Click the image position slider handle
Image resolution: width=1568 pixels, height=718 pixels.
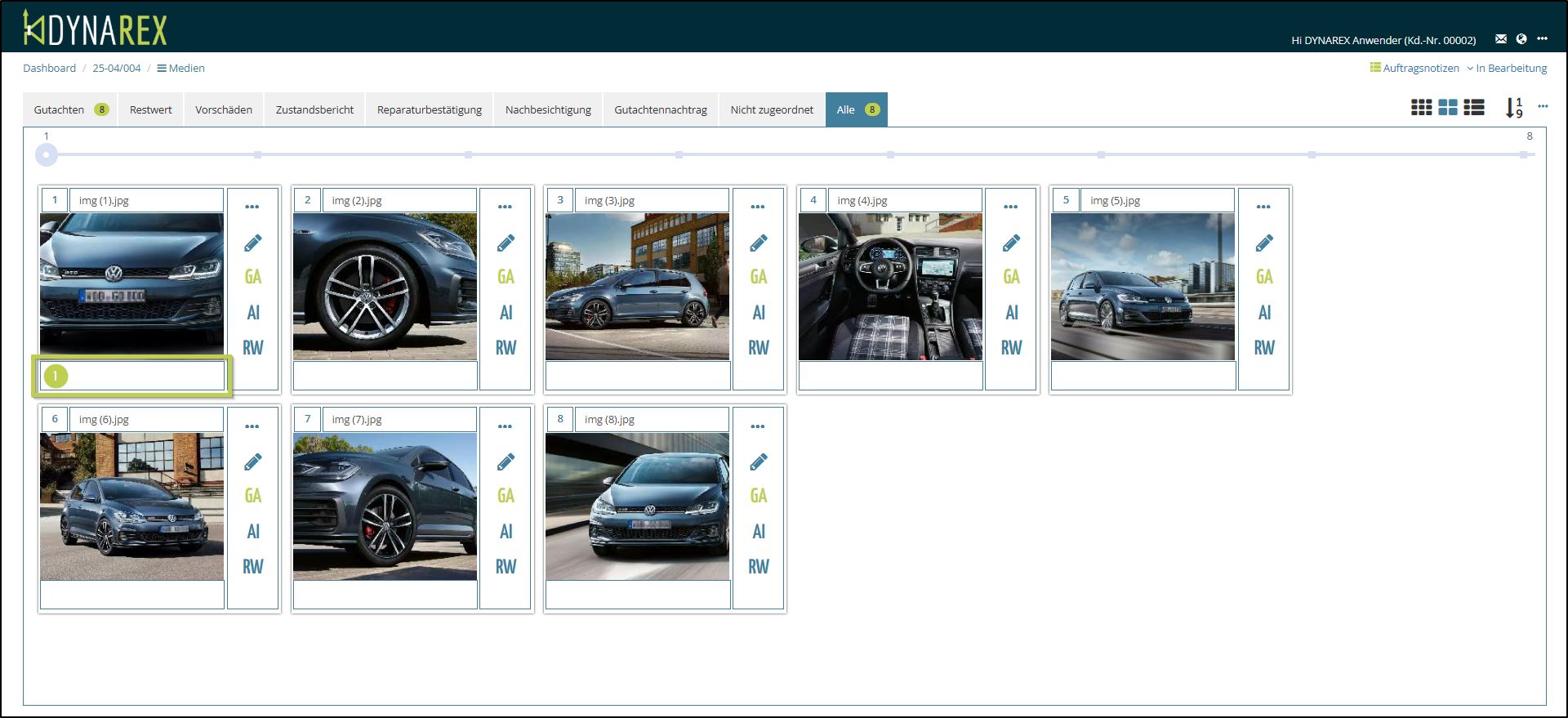(x=47, y=154)
